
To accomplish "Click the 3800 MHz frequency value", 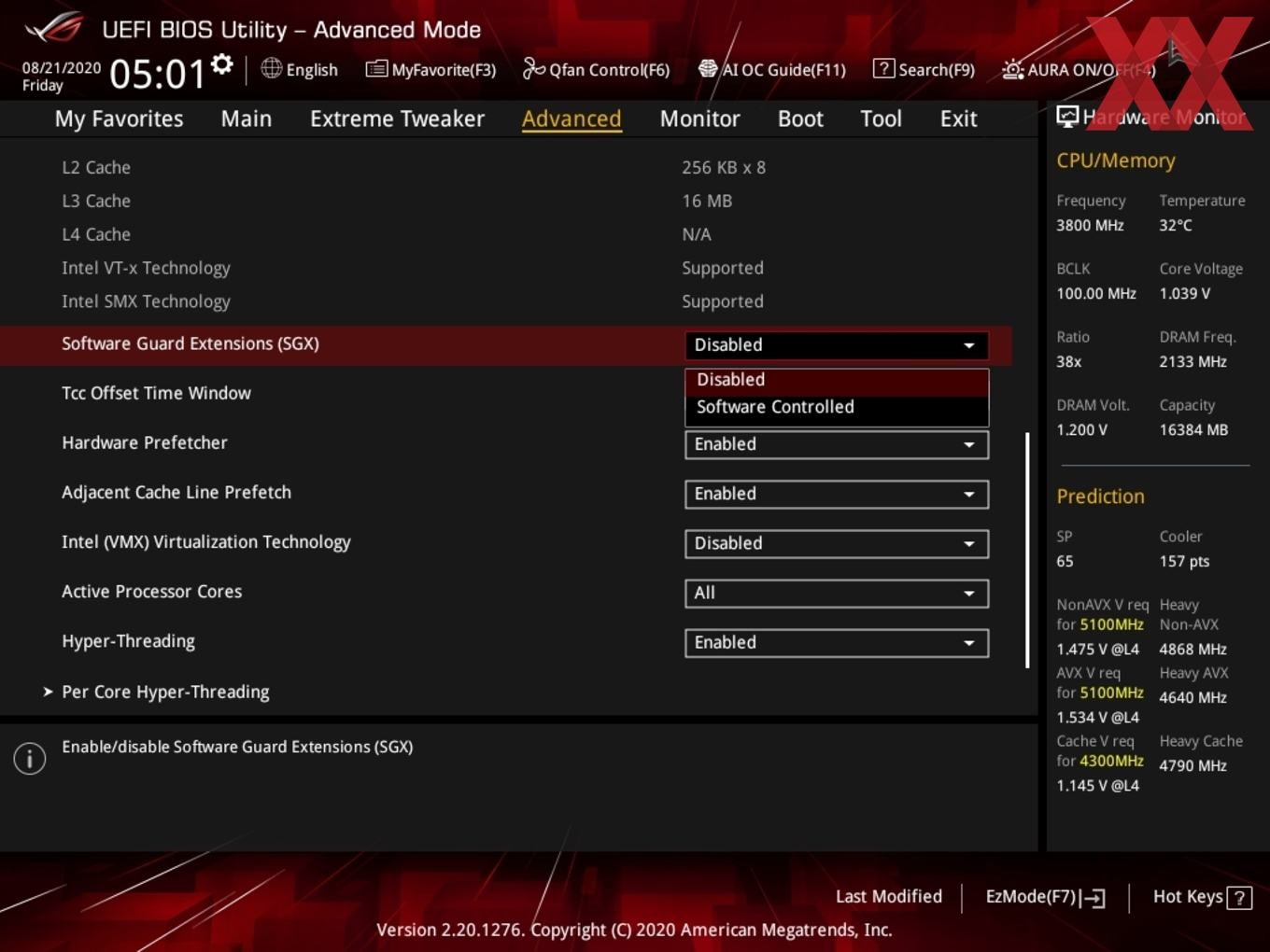I will coord(1090,225).
